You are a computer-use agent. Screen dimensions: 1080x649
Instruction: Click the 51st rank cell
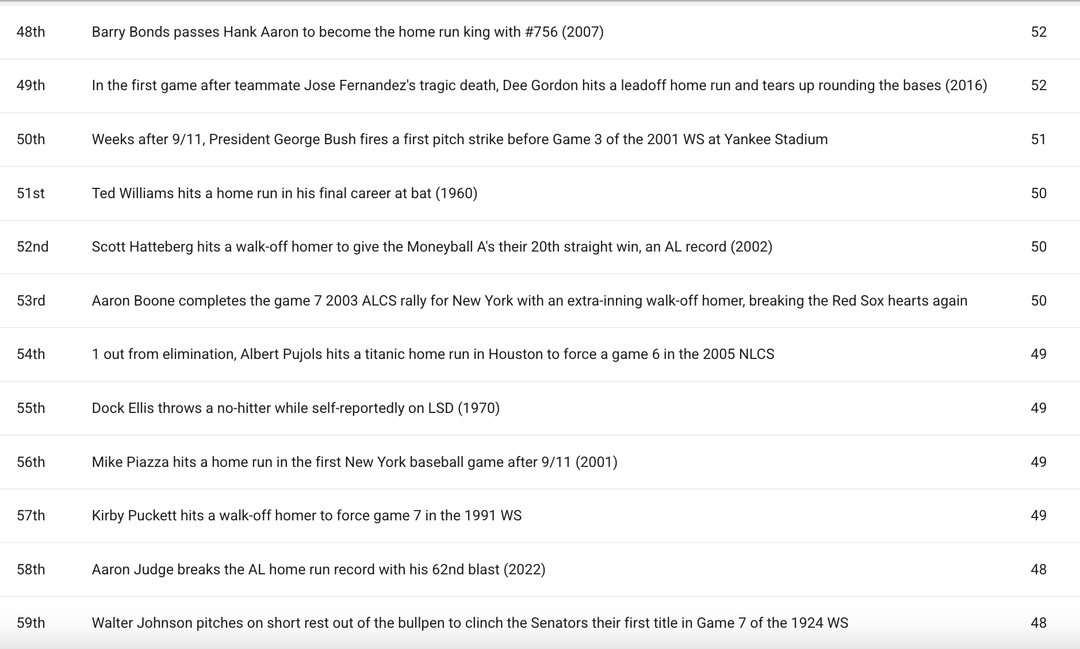click(x=30, y=194)
